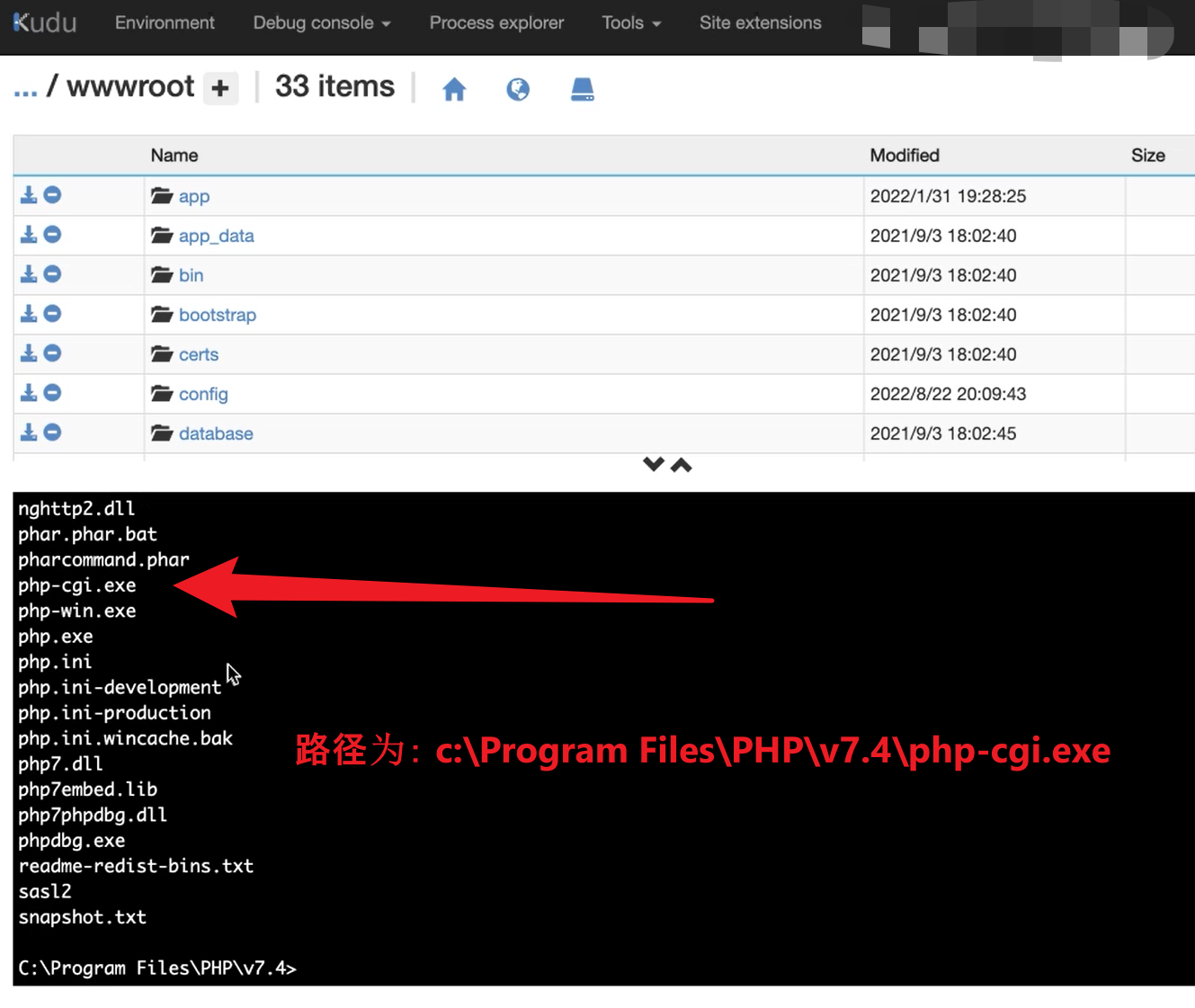Delete the bootstrap folder
The height and width of the screenshot is (1008, 1195).
[x=53, y=314]
